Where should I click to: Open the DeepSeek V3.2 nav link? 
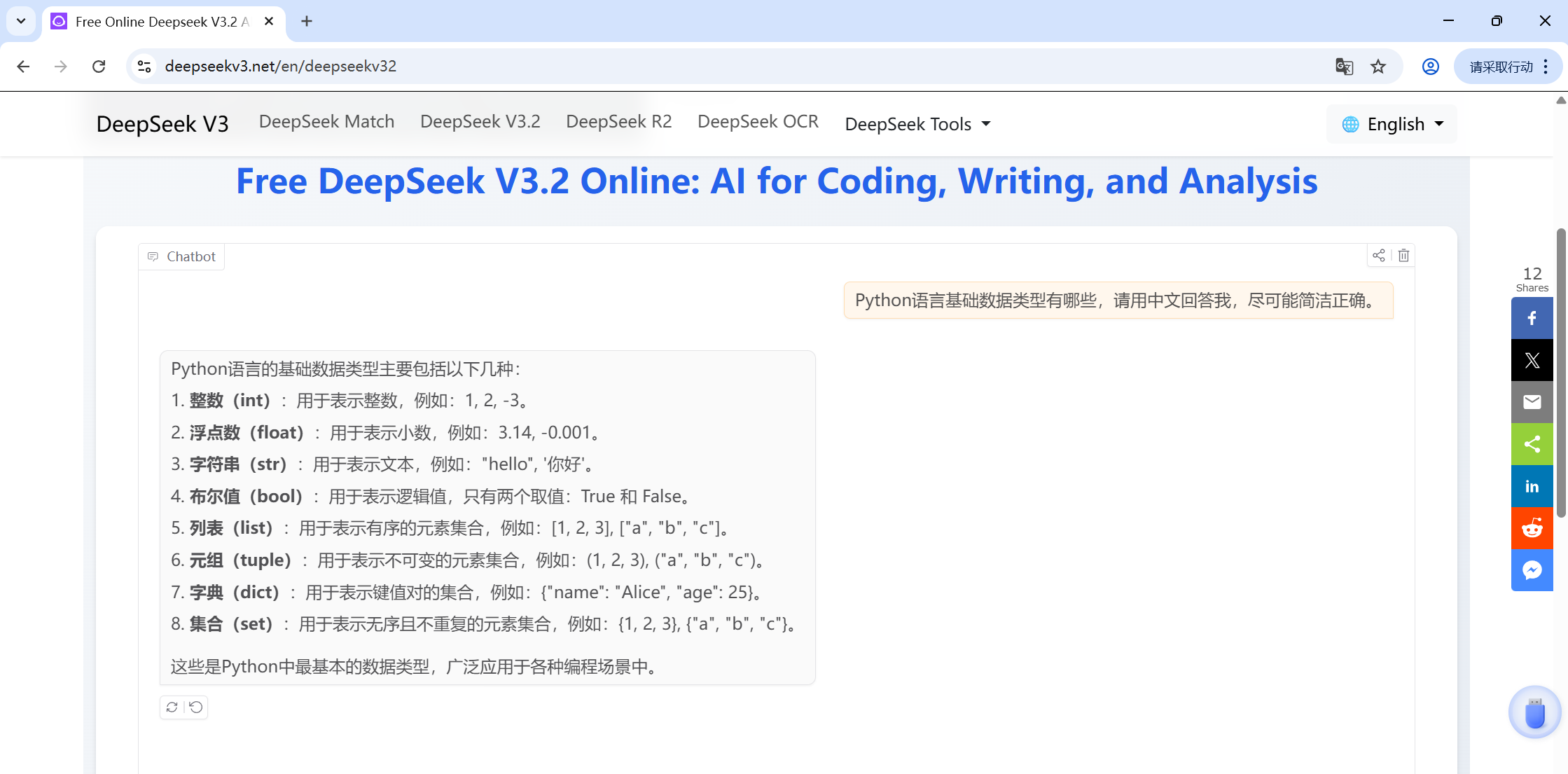480,122
